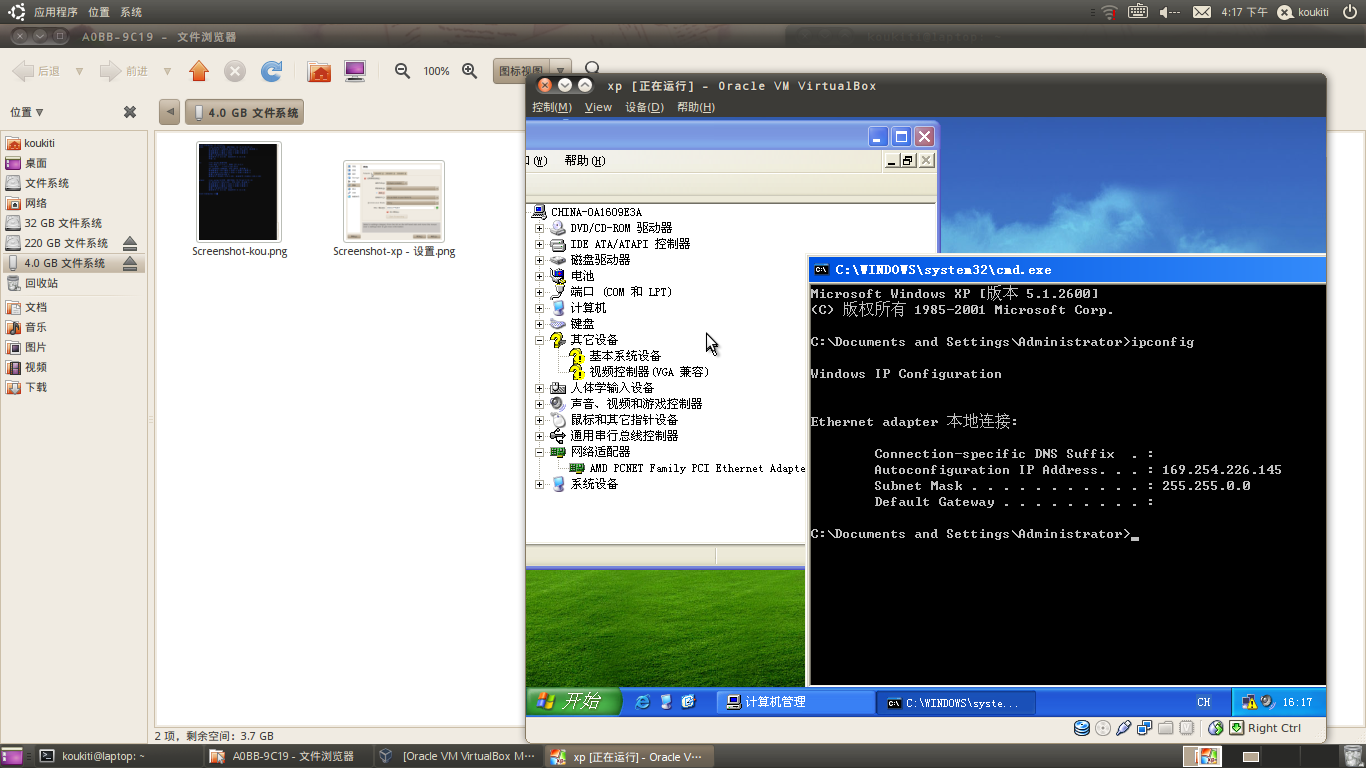Switch to 计算机管理 taskbar button

coord(795,702)
